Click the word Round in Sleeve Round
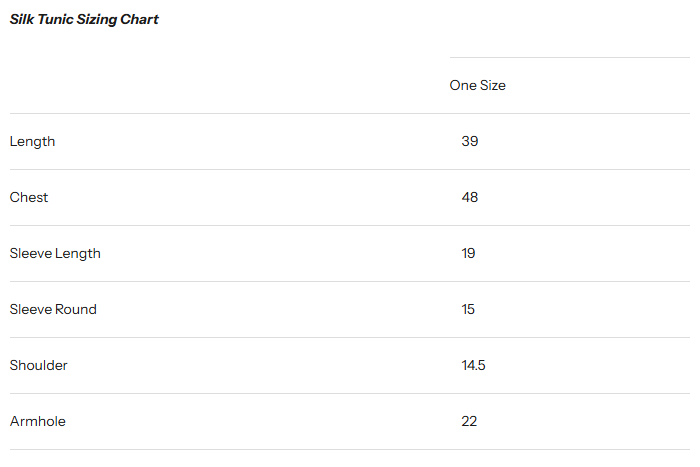Viewport: 700px width, 467px height. [76, 310]
